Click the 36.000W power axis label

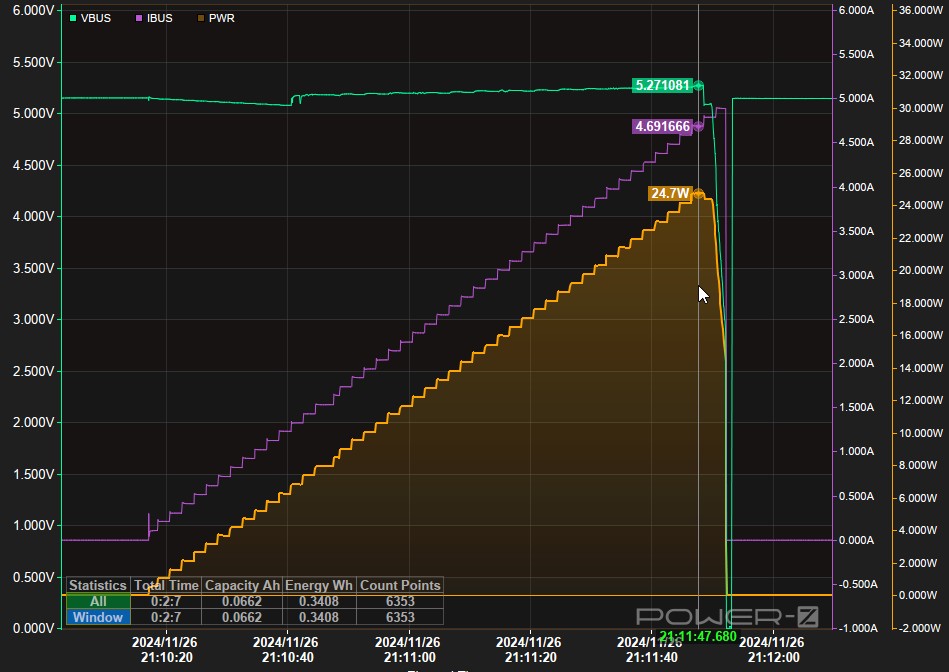(921, 10)
